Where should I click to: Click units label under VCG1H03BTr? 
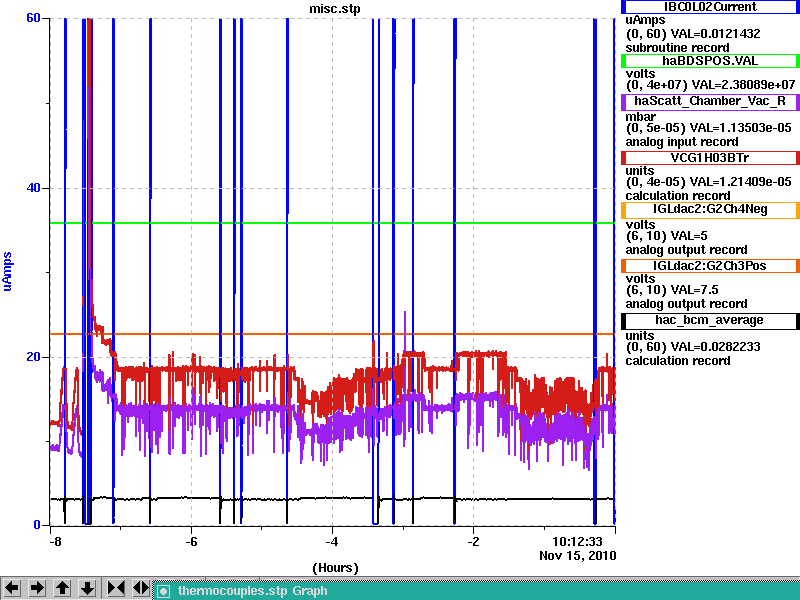pyautogui.click(x=640, y=171)
